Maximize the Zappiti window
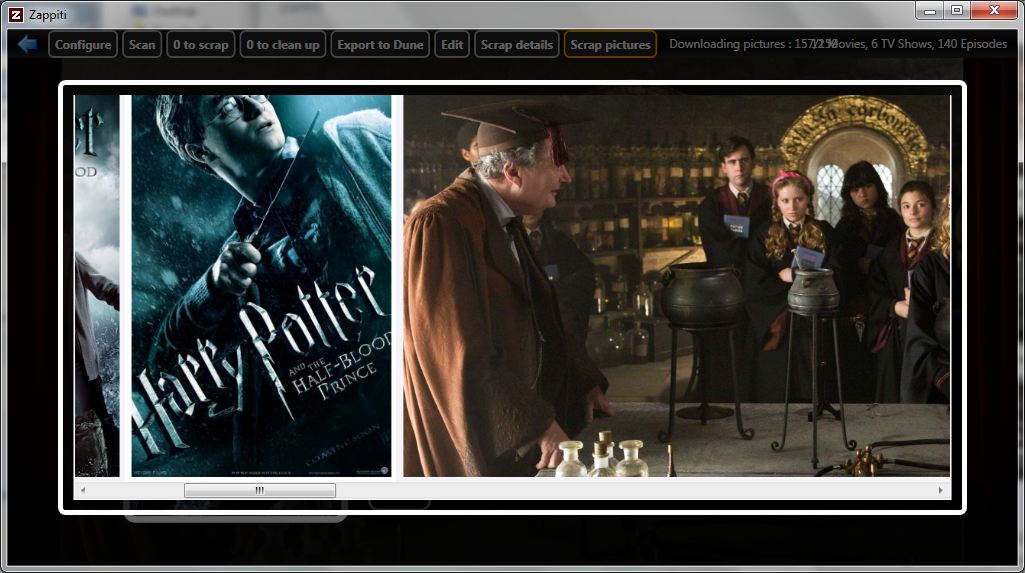The width and height of the screenshot is (1025, 573). pos(957,11)
